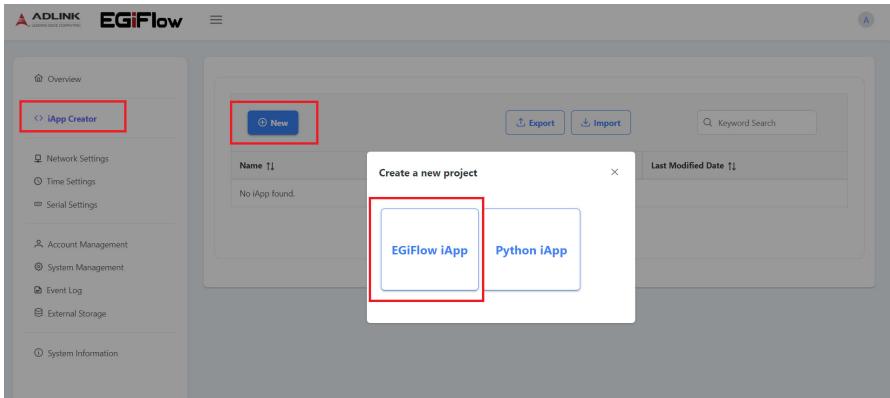View the Event Log
Image resolution: width=890 pixels, height=398 pixels.
pos(58,290)
